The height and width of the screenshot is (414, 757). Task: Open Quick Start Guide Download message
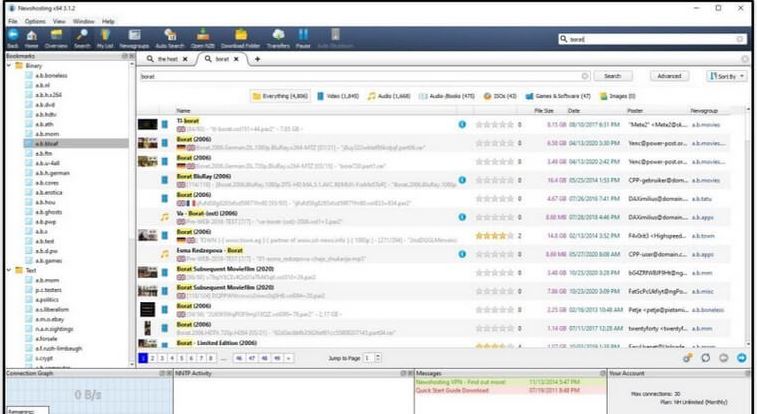point(452,390)
